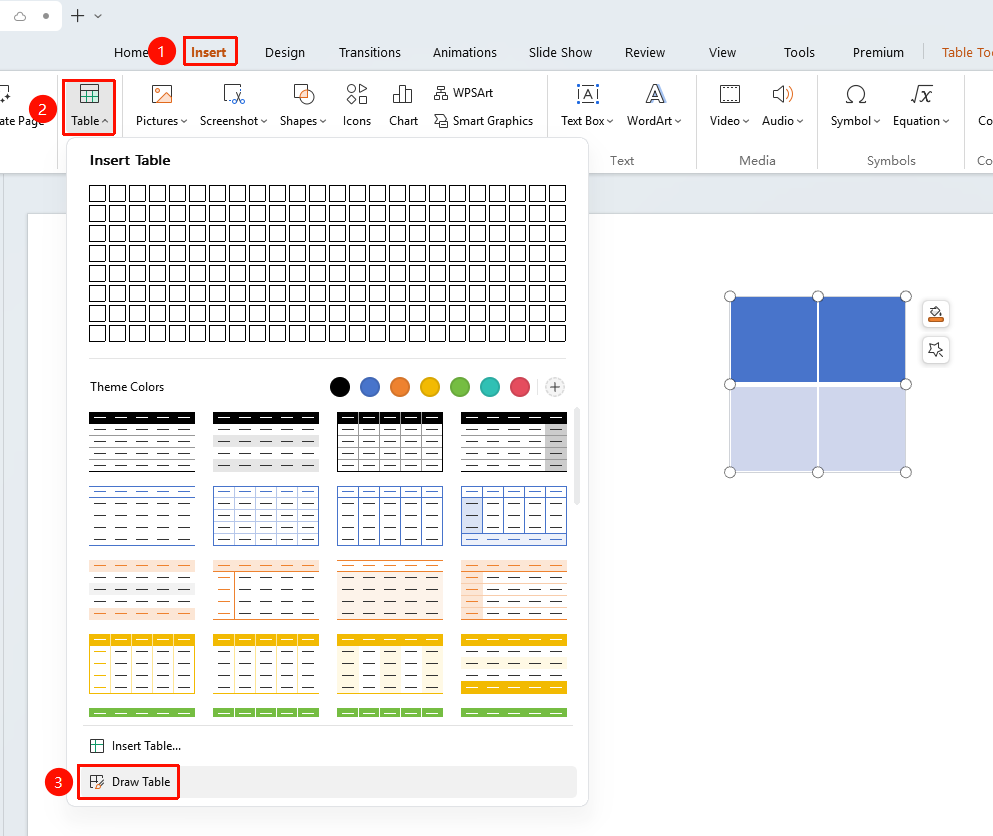Apply the first black table style thumbnail

[142, 442]
